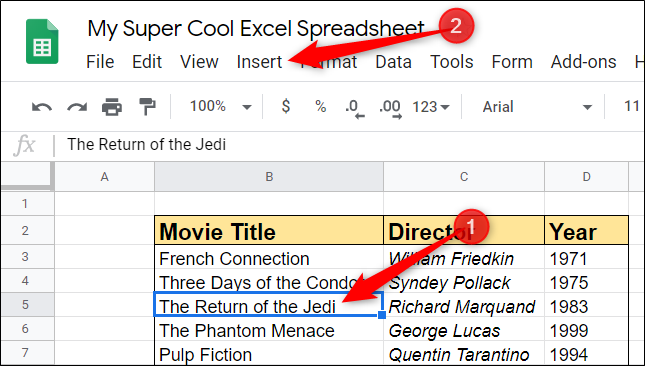The width and height of the screenshot is (645, 366).
Task: Click the Redo arrow icon
Action: [77, 108]
